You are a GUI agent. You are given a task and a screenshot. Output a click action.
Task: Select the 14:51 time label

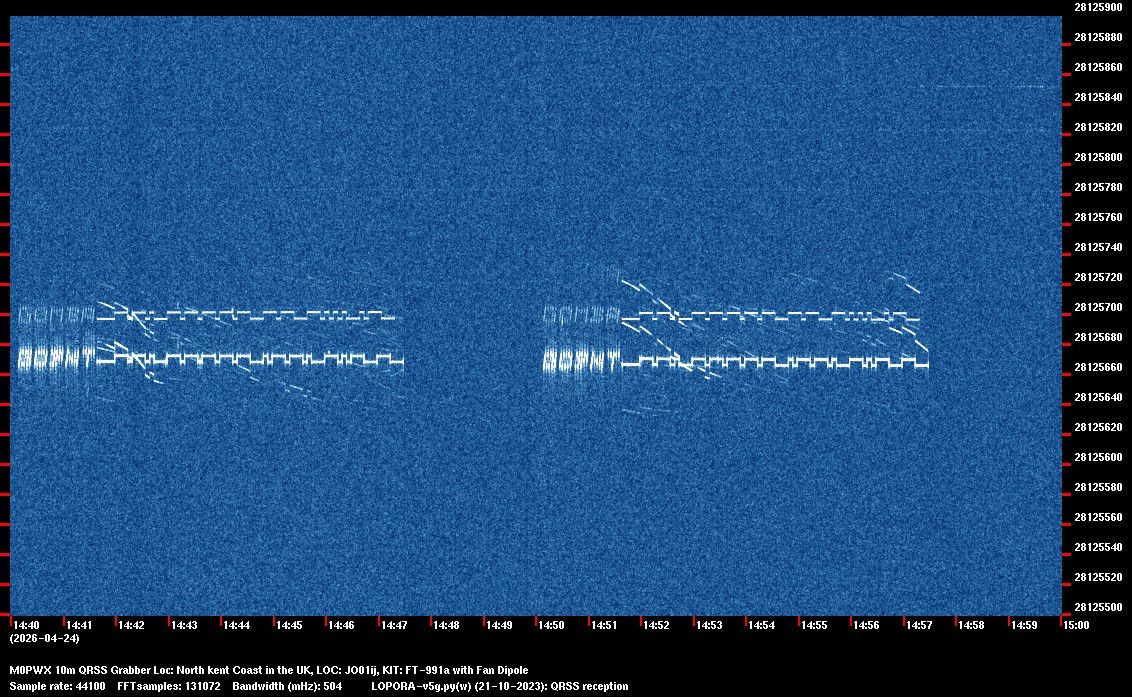pos(604,625)
